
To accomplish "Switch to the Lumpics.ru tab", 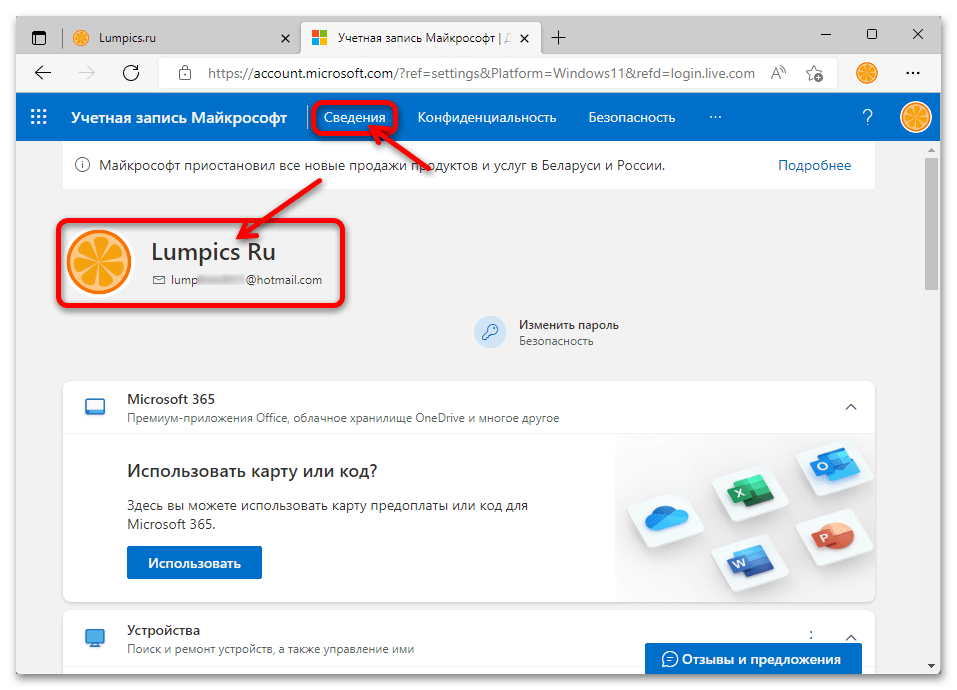I will click(182, 38).
